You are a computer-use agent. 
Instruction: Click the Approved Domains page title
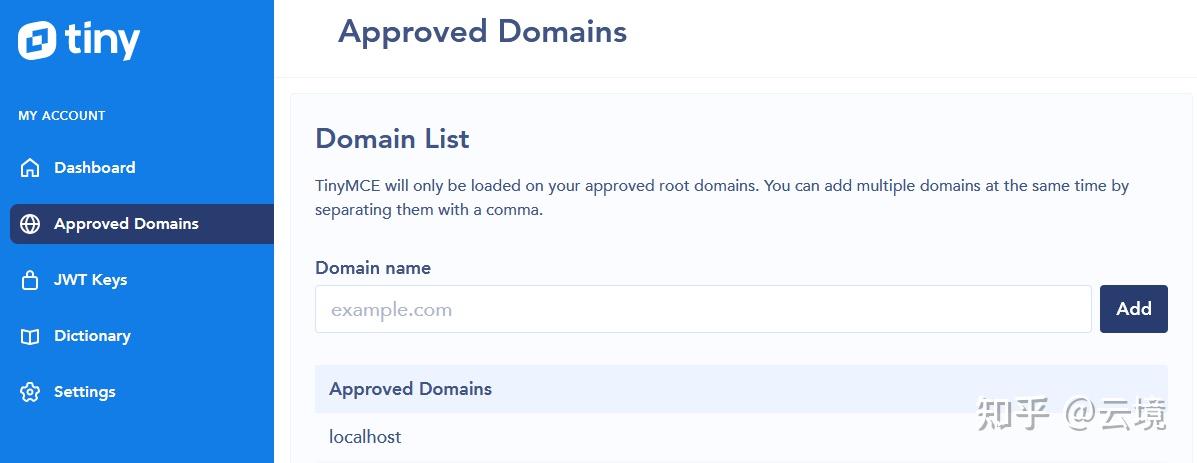482,32
